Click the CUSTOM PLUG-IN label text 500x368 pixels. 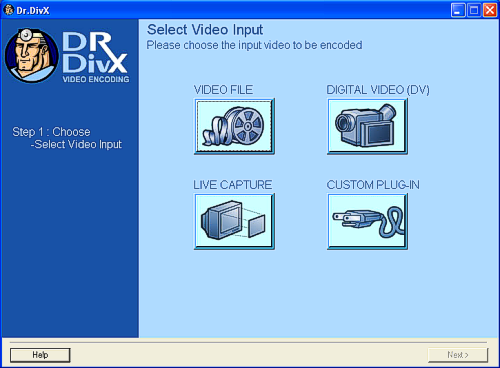(x=373, y=185)
